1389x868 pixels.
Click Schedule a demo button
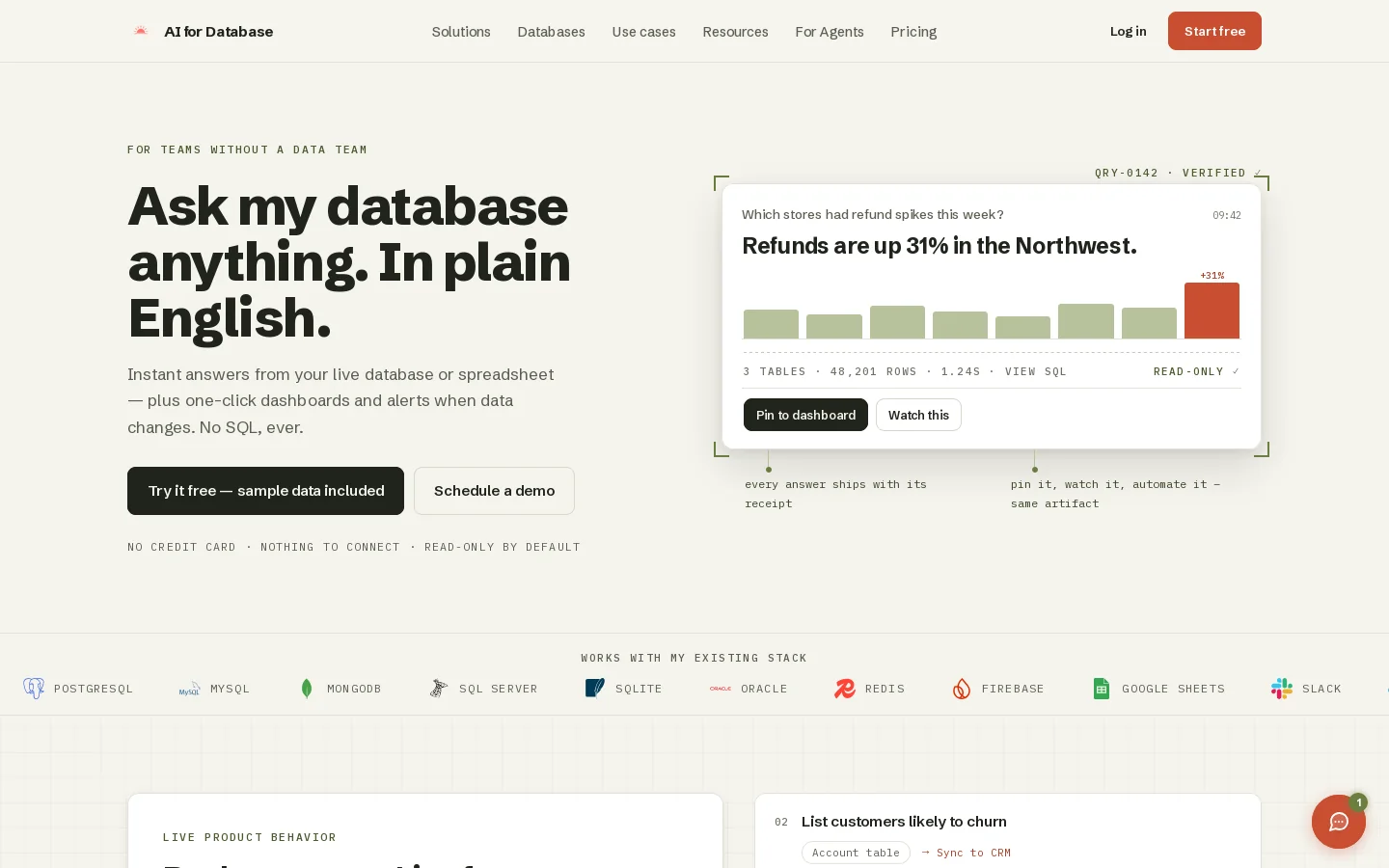494,491
